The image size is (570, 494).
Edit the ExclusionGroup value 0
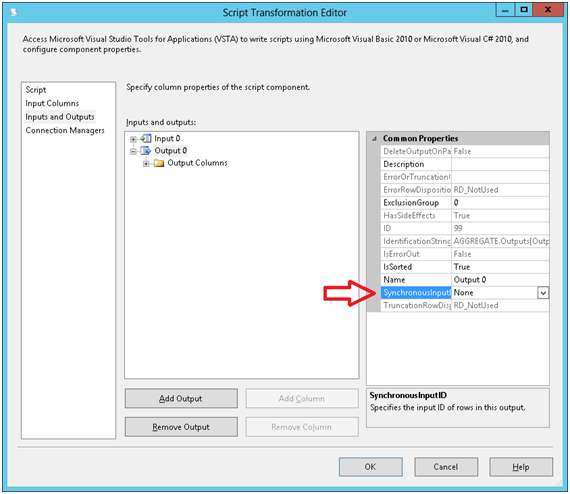coord(500,203)
